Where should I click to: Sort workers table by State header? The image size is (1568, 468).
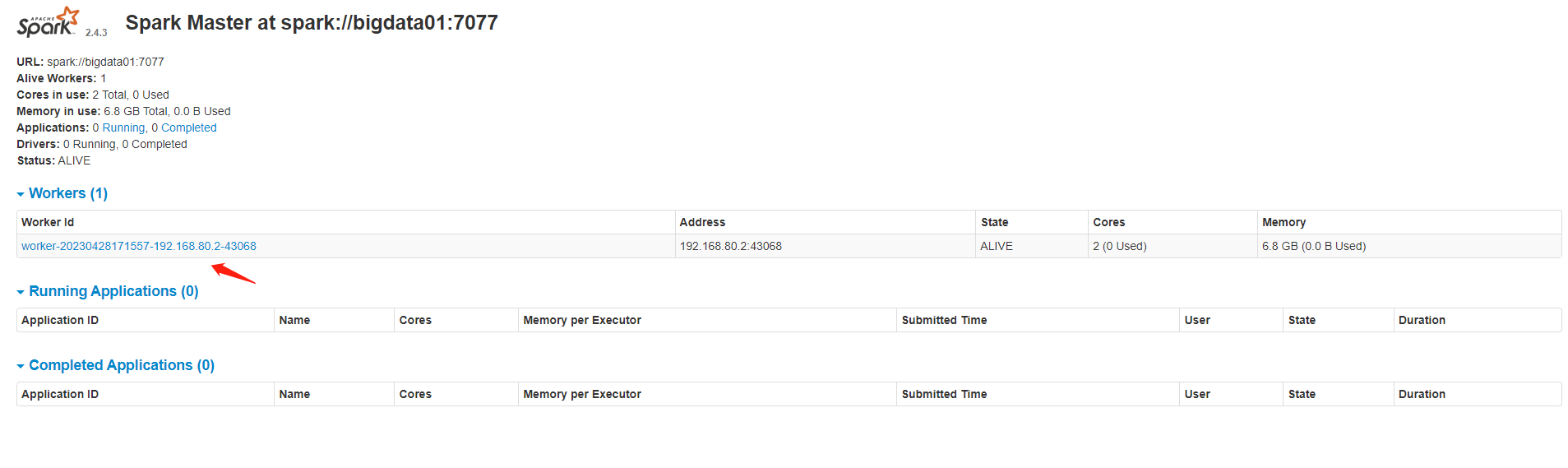994,222
